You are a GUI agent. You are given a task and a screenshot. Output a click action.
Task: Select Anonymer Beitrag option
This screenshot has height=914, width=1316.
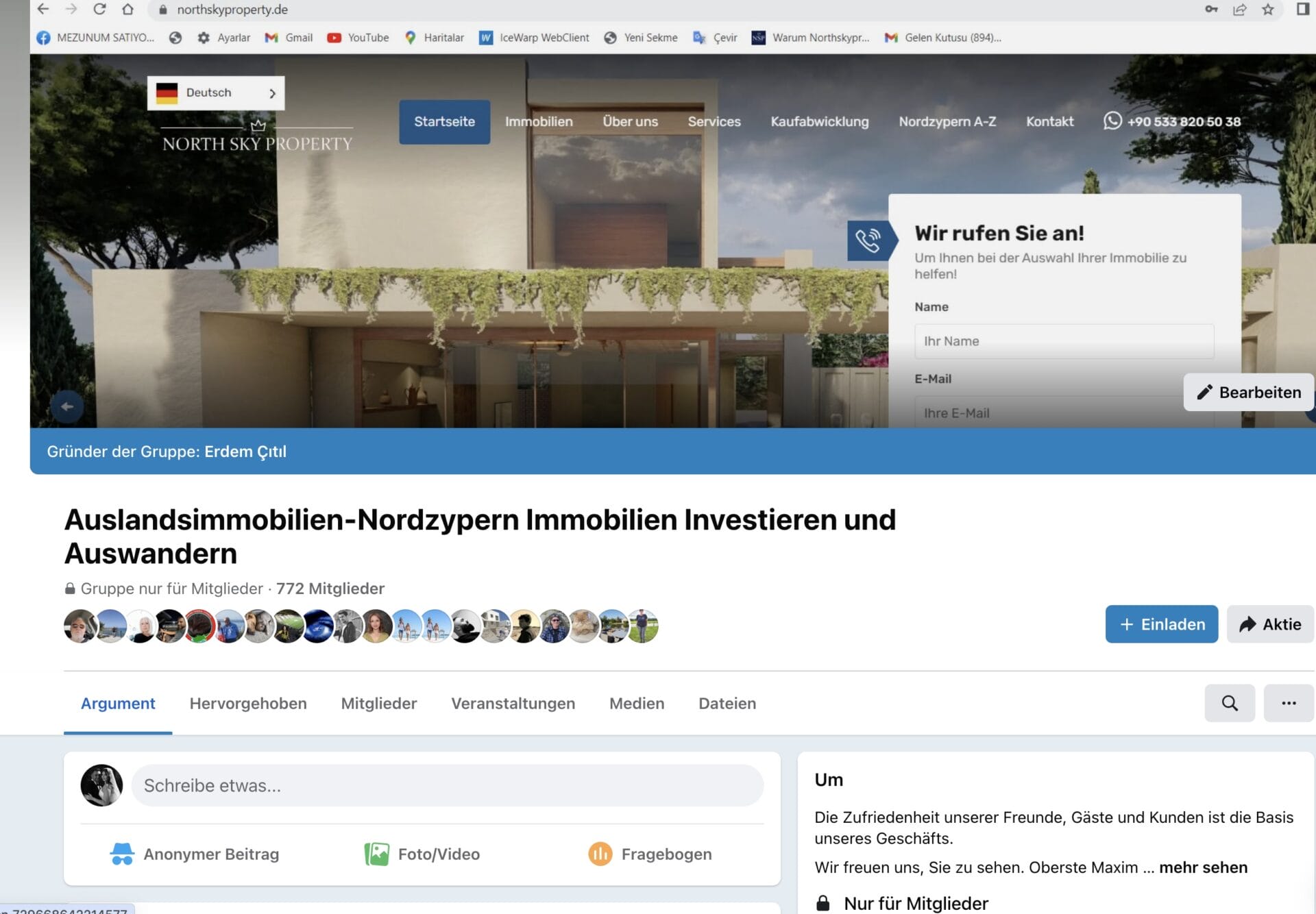click(195, 854)
